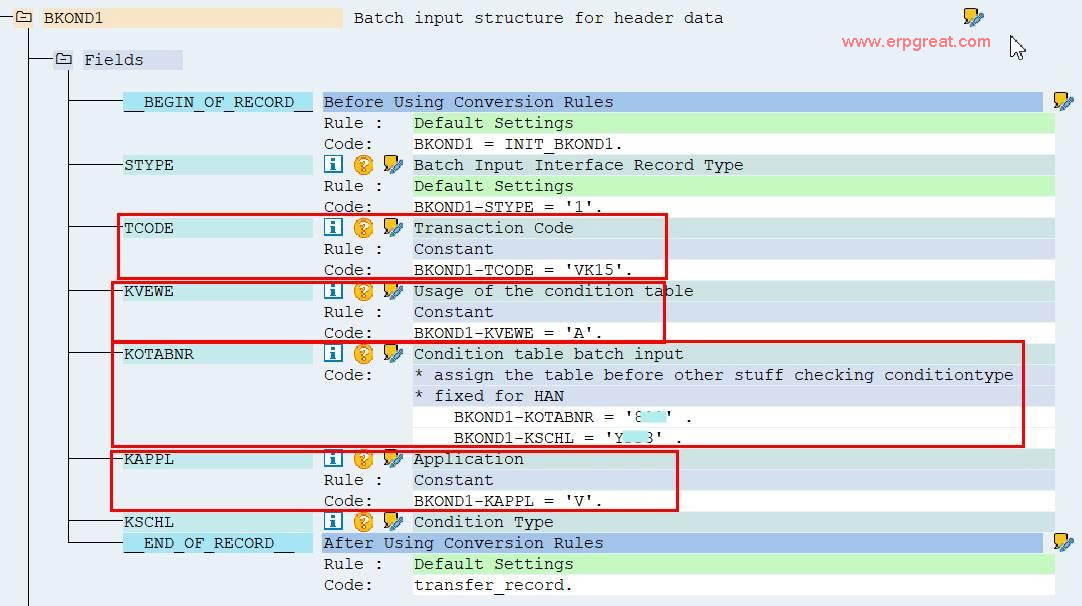Screen dimensions: 1082x606
Task: Click the 'assign the table before other stuff' comment
Action: pyautogui.click(x=714, y=375)
